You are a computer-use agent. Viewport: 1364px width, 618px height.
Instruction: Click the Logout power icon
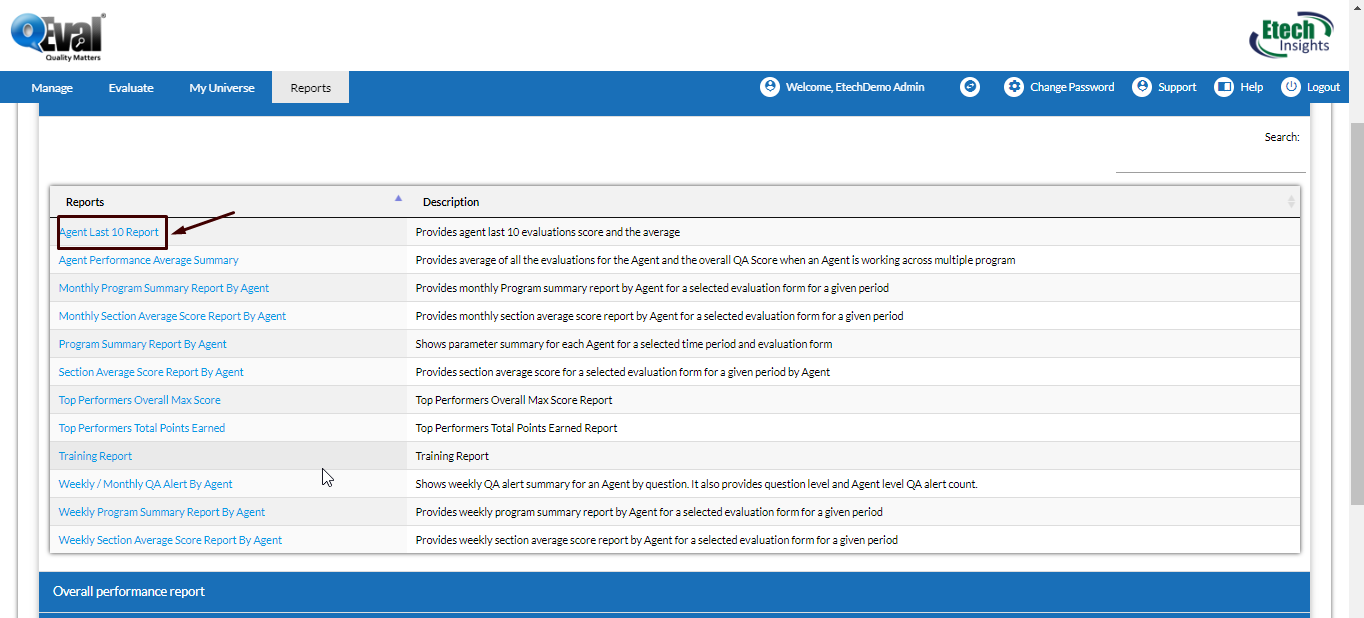1291,87
